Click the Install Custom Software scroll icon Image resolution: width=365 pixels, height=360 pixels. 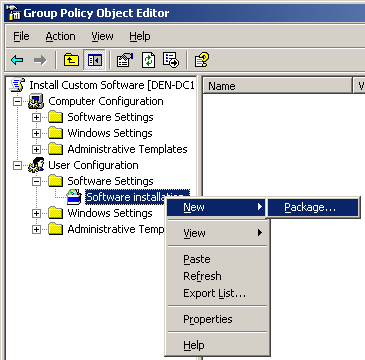coord(17,85)
